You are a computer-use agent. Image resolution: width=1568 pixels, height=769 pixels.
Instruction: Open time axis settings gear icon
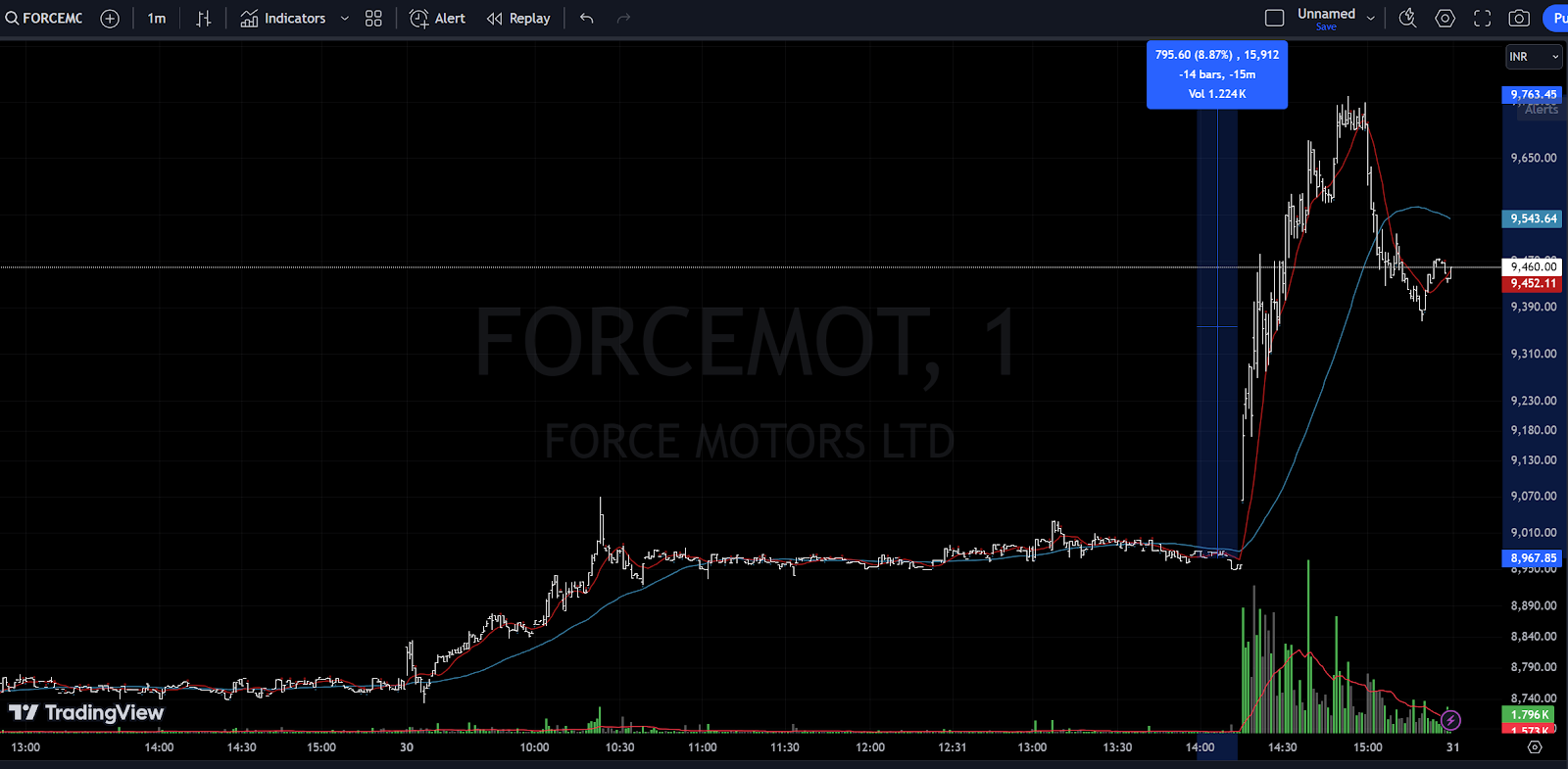(1535, 747)
